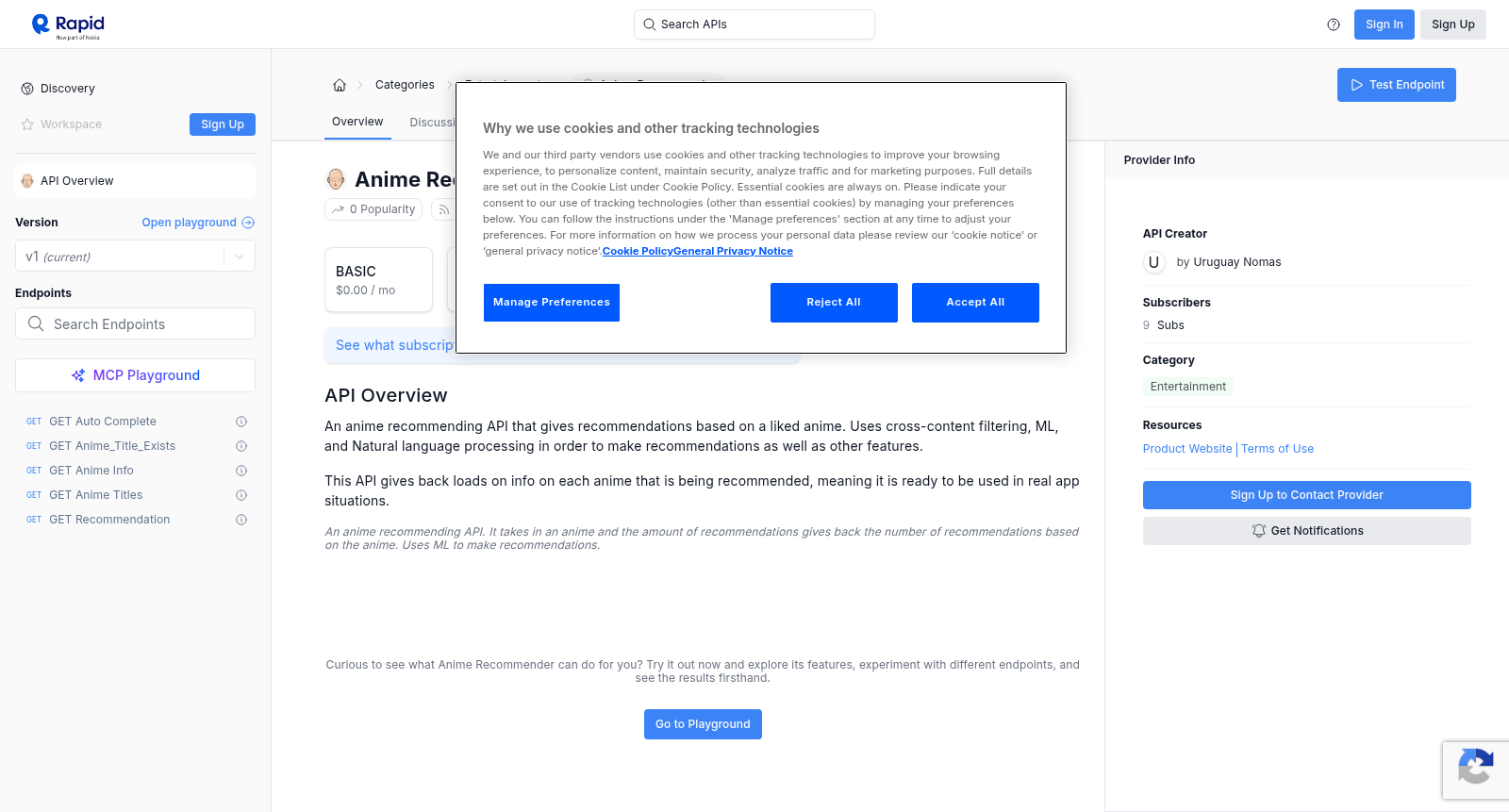Screen dimensions: 1509x812
Task: Click the Anime Recommender avatar image
Action: [x=336, y=179]
